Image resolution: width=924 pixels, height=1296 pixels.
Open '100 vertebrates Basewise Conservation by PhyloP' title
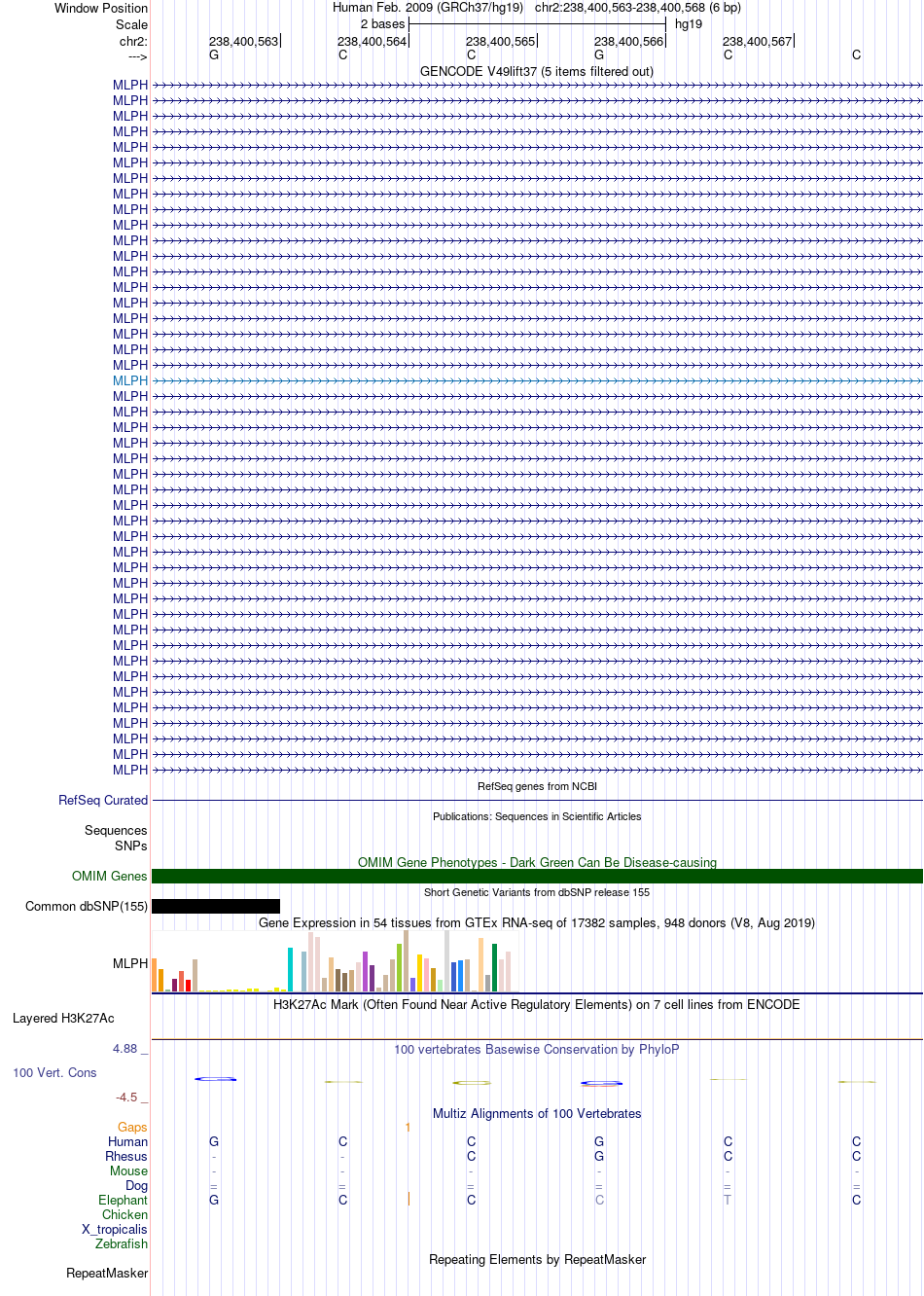(537, 1049)
